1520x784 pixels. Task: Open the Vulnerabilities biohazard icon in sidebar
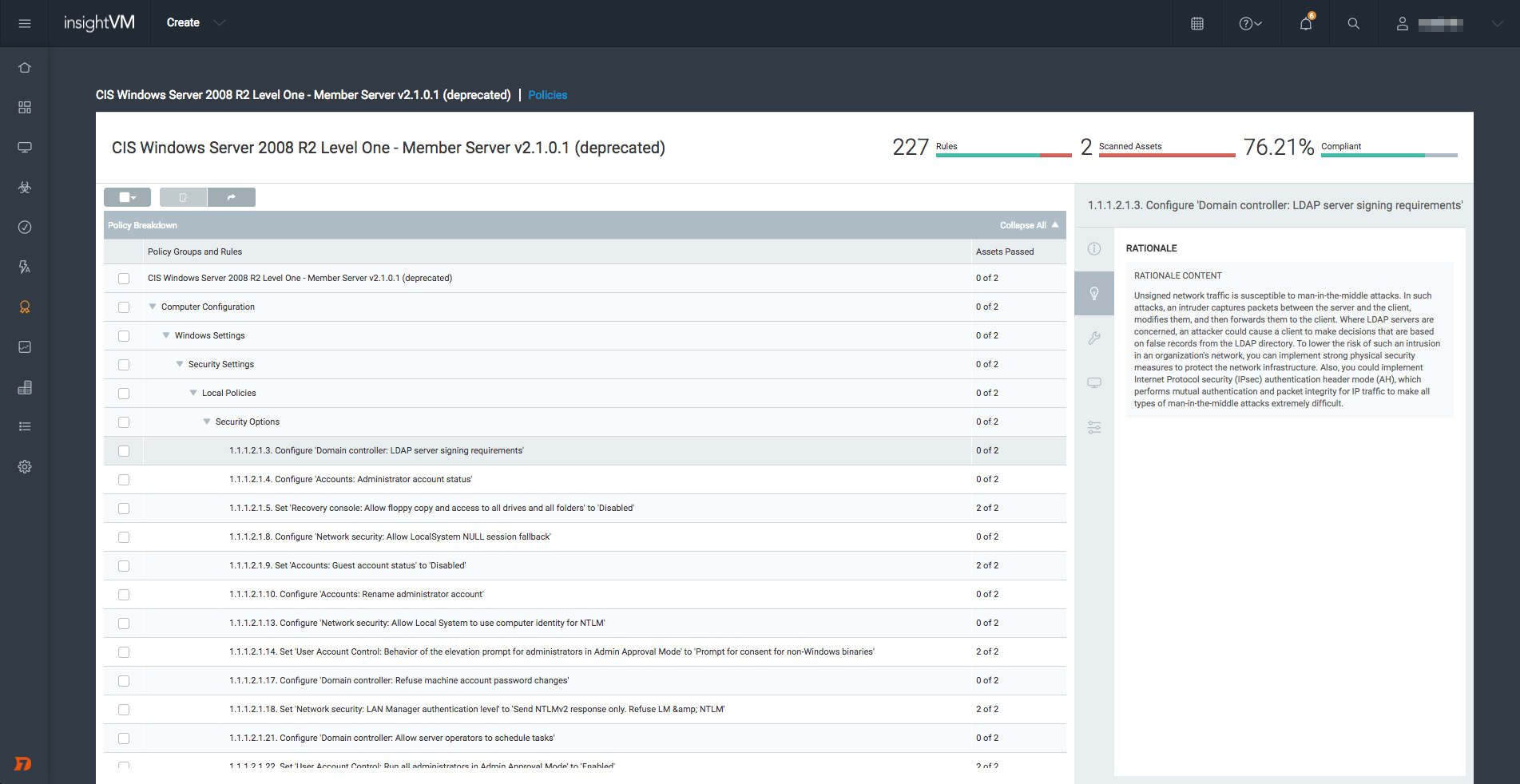pos(25,187)
